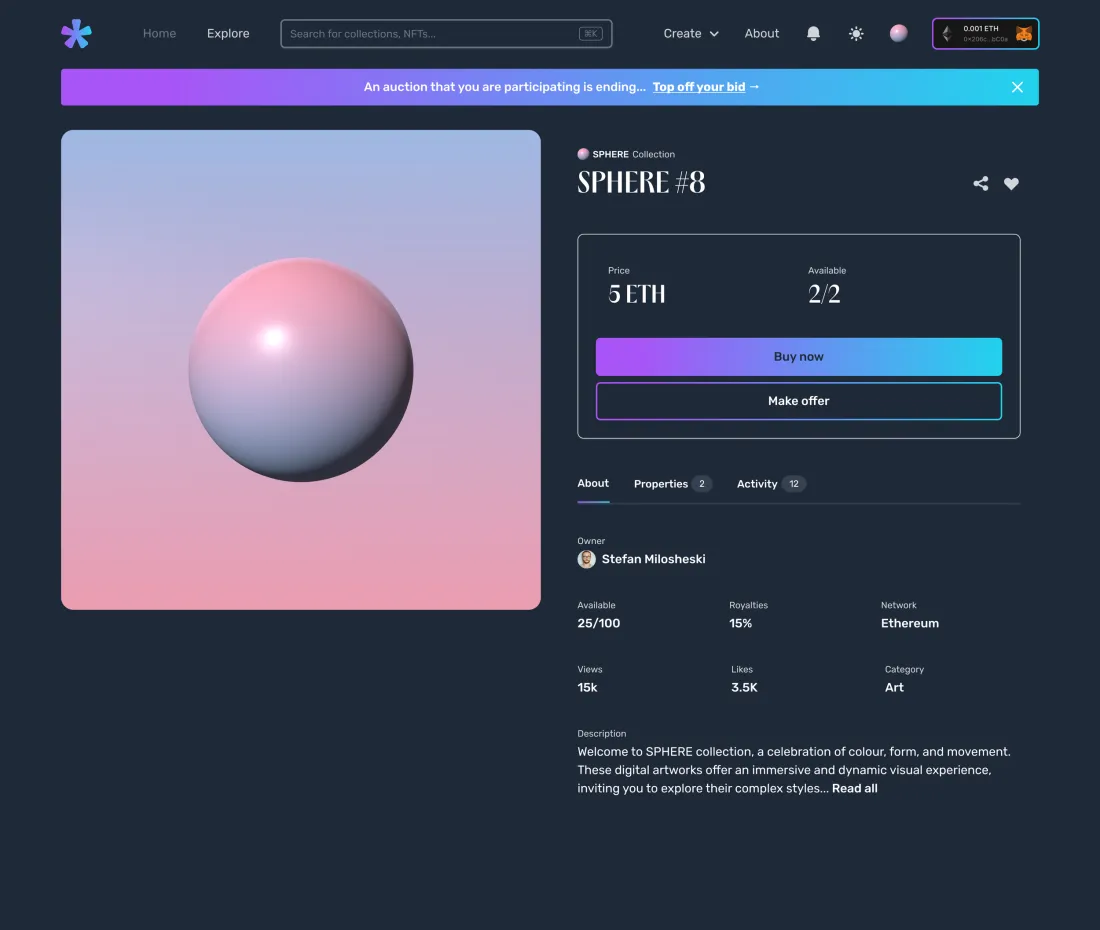Image resolution: width=1100 pixels, height=930 pixels.
Task: Dismiss the auction banner with the X
Action: pyautogui.click(x=1017, y=87)
